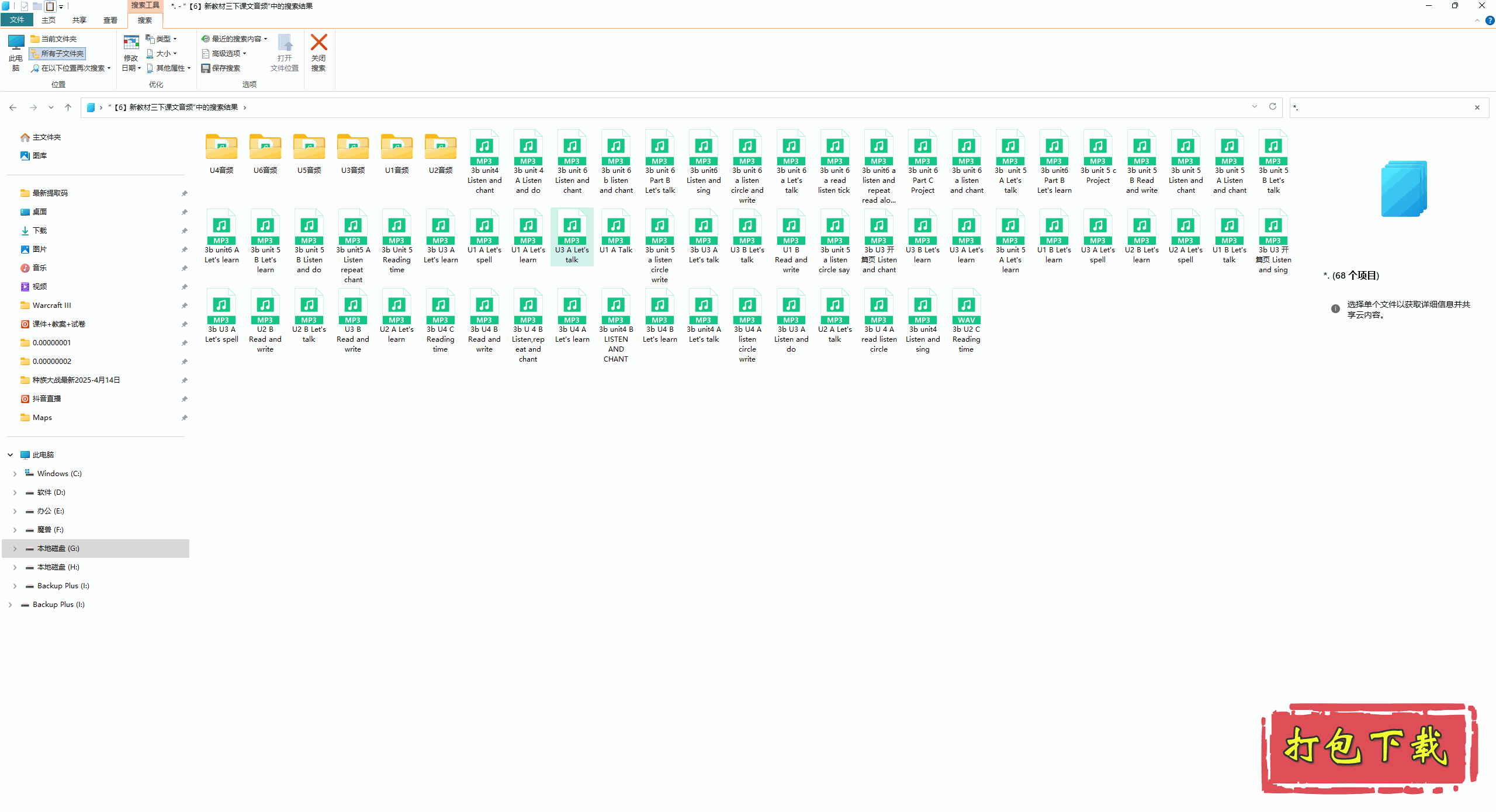
Task: Expand Windows (C:) drive tree
Action: click(x=15, y=474)
